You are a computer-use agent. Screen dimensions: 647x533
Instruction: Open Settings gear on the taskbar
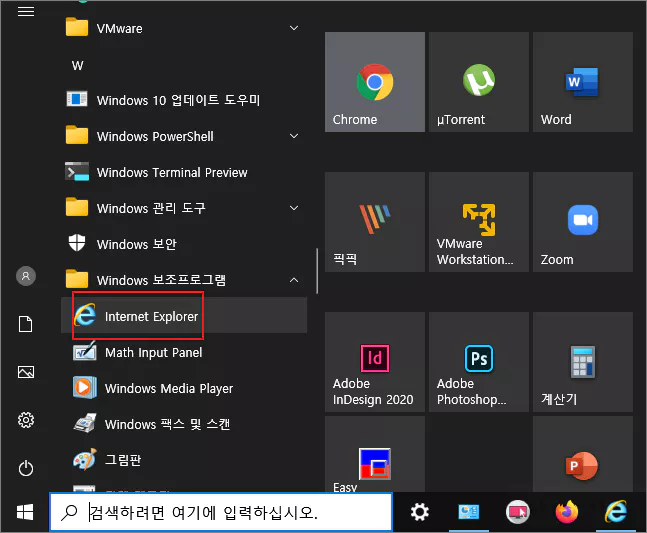tap(420, 512)
